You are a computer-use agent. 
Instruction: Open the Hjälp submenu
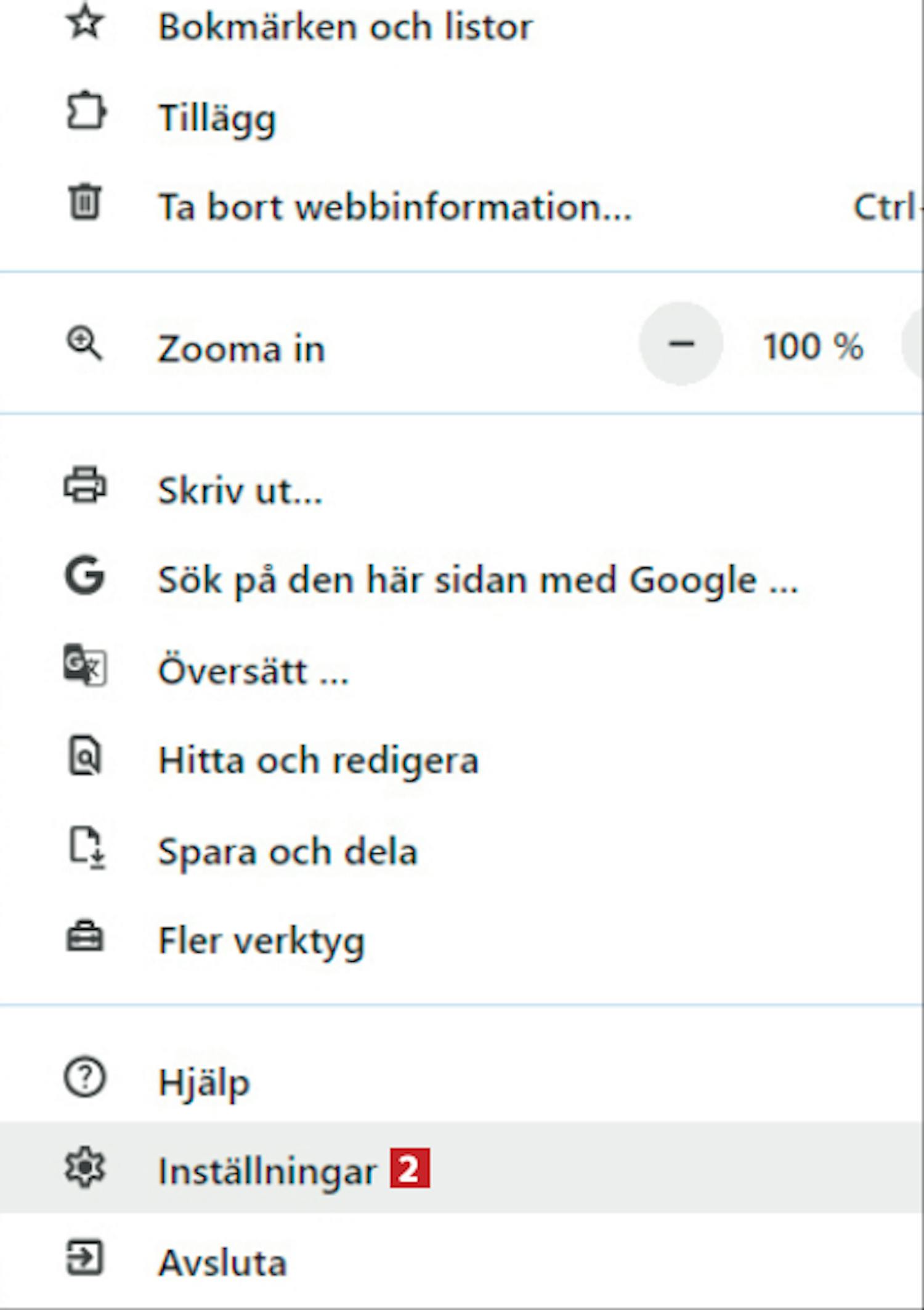click(x=204, y=1082)
